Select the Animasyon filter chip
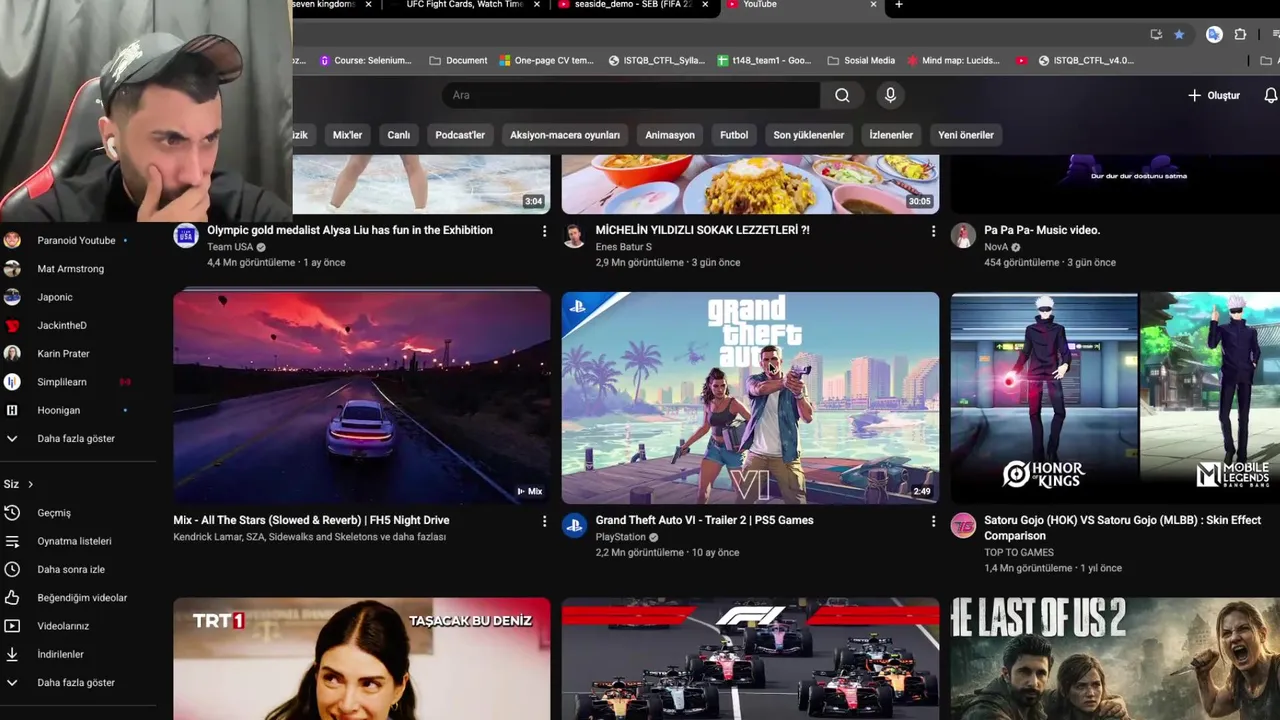This screenshot has height=720, width=1280. click(670, 135)
